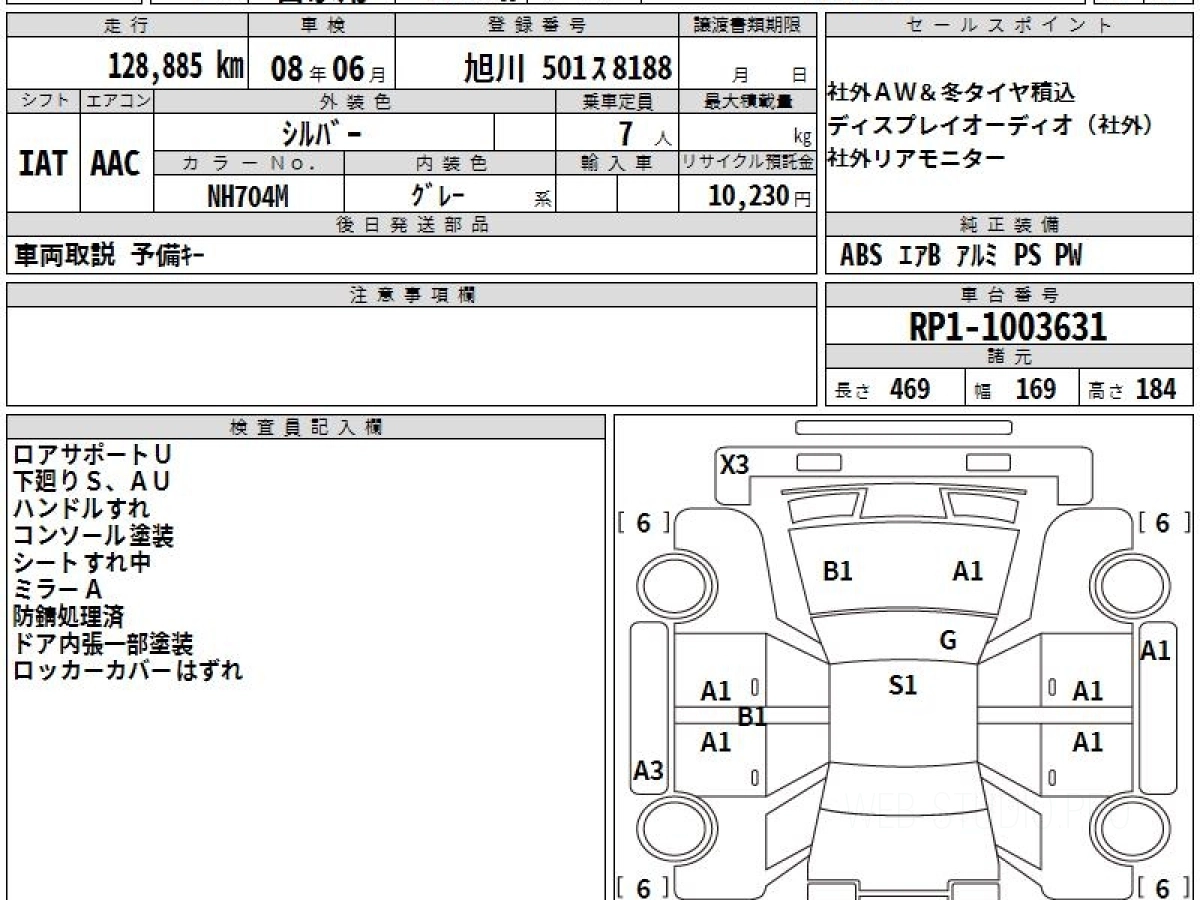
Task: Select the B1 mark on the hood
Action: click(837, 571)
